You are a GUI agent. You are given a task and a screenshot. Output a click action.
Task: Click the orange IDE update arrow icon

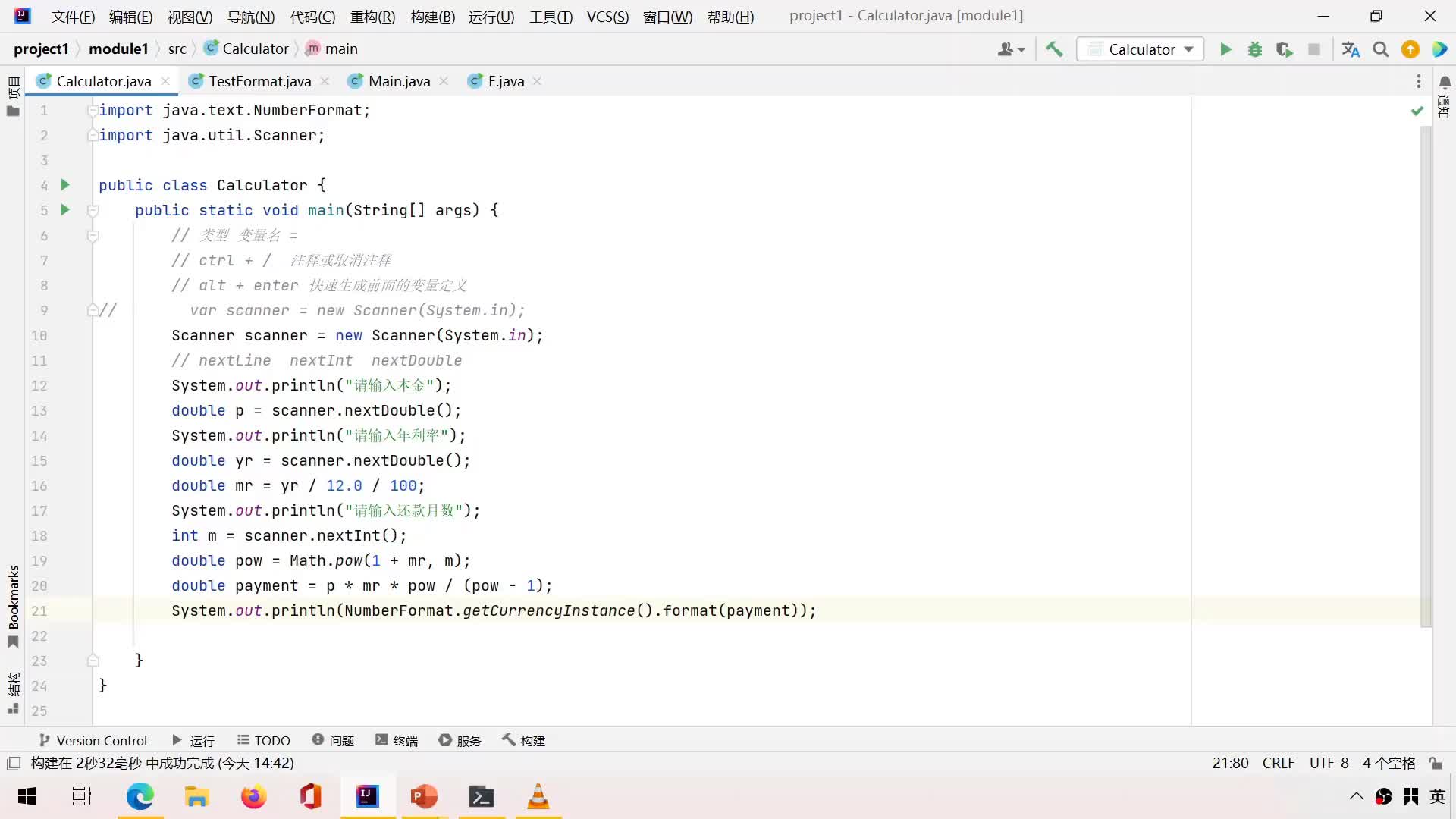click(x=1410, y=49)
